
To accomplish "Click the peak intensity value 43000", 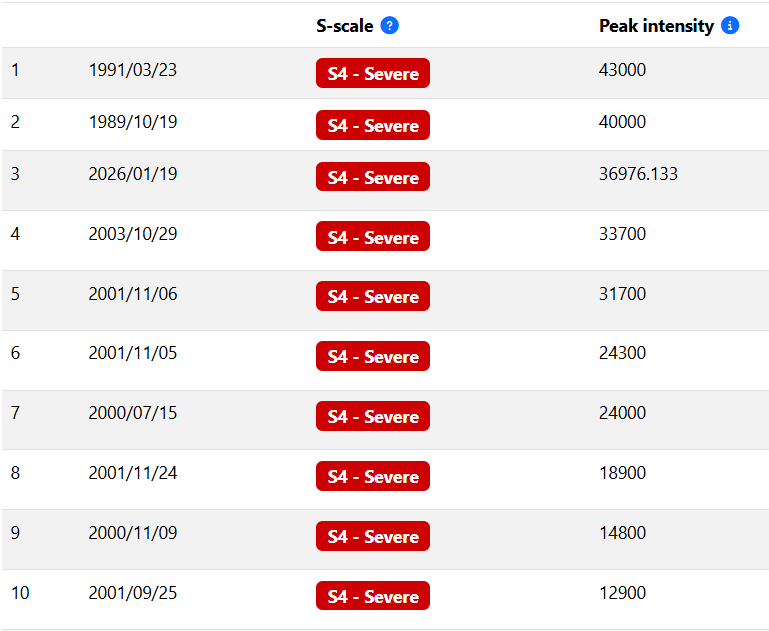I will point(622,70).
